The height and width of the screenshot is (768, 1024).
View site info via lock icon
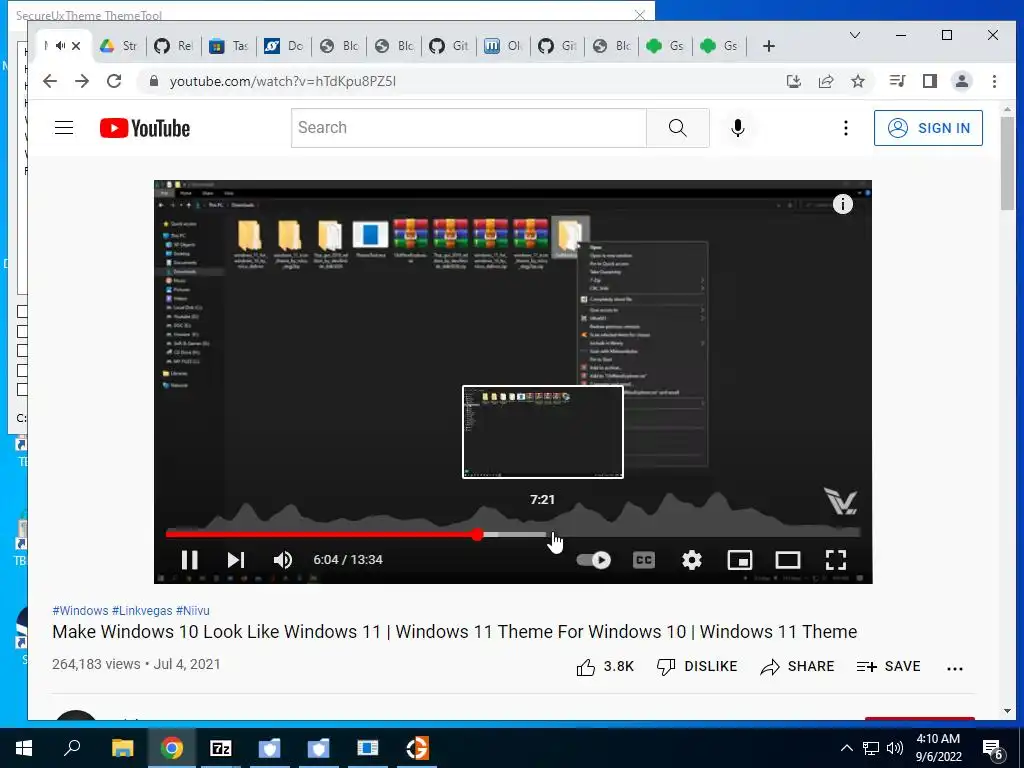point(153,81)
